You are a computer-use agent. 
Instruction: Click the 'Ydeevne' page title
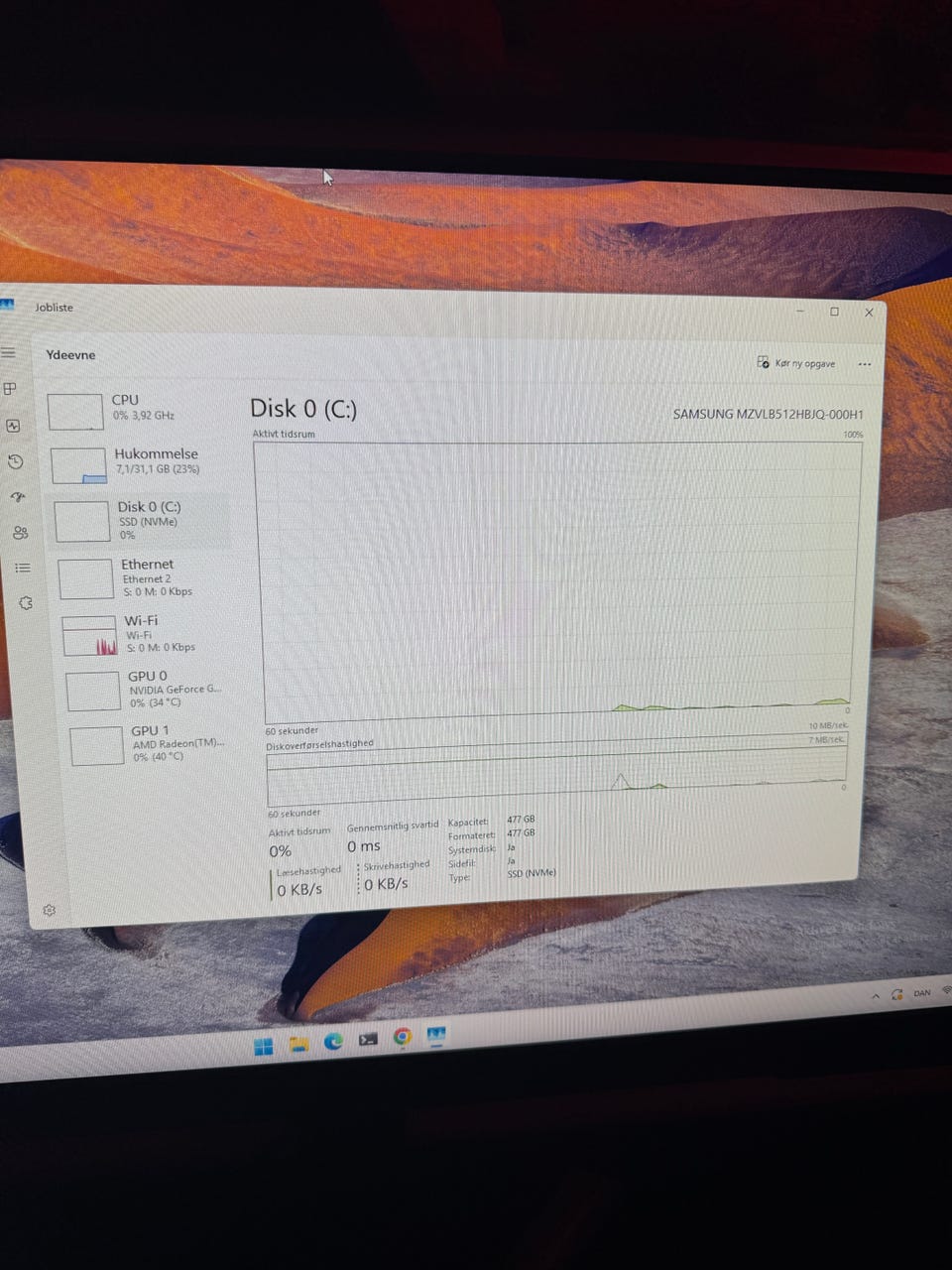(71, 354)
